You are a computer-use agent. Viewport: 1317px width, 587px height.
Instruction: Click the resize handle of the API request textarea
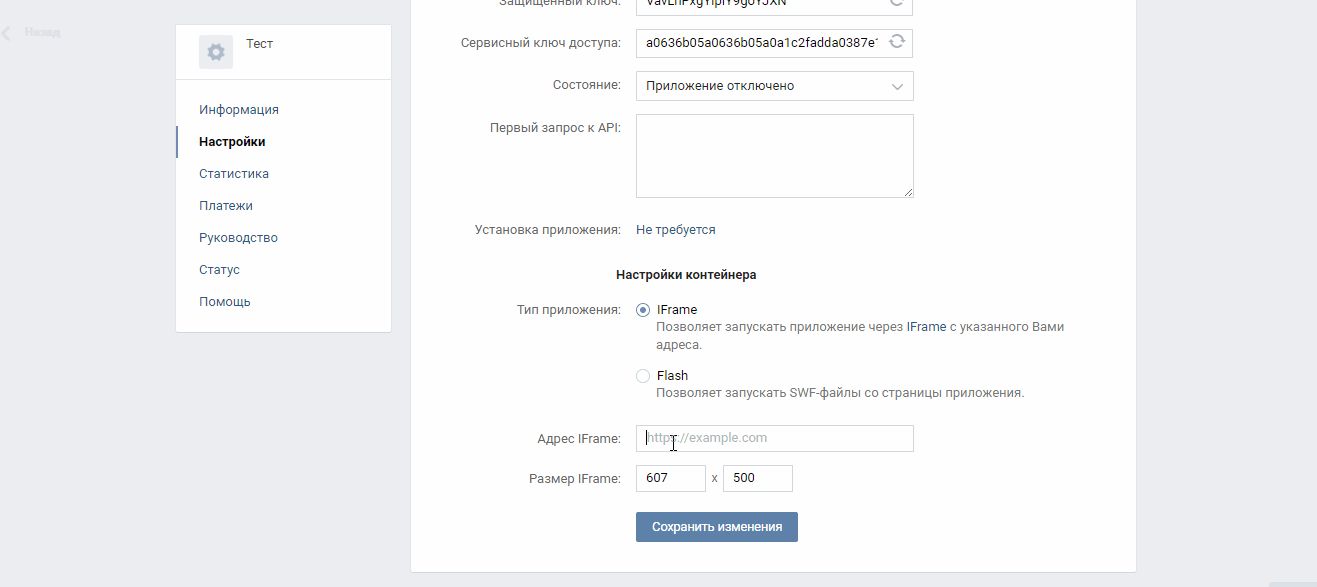pos(907,191)
